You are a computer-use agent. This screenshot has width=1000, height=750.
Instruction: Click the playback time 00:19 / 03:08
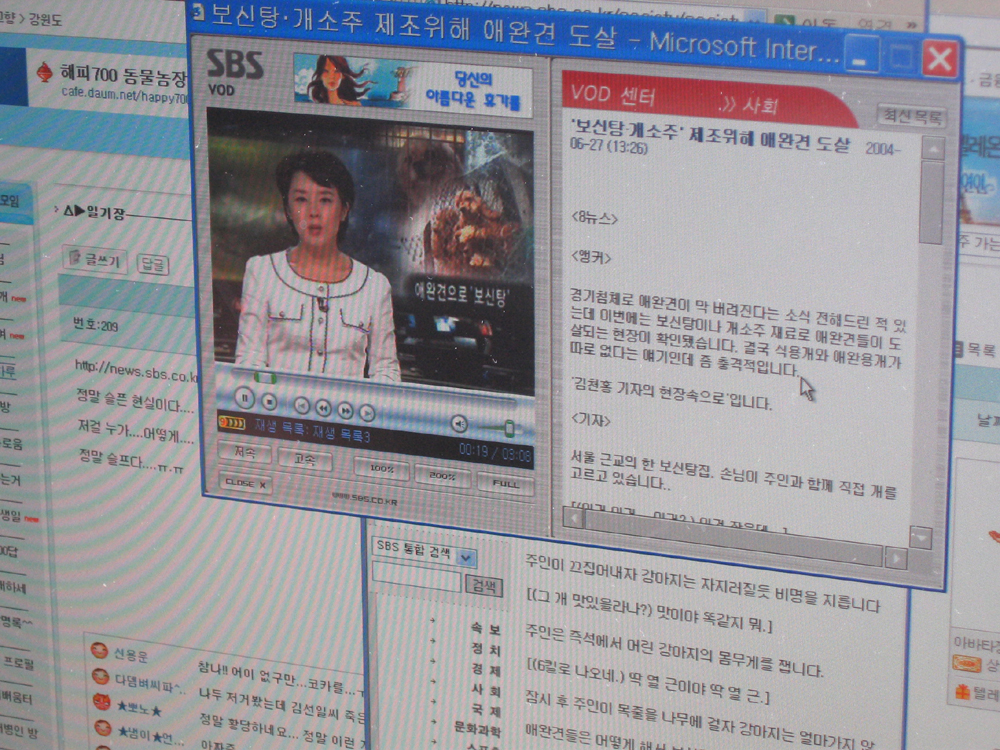(x=494, y=453)
